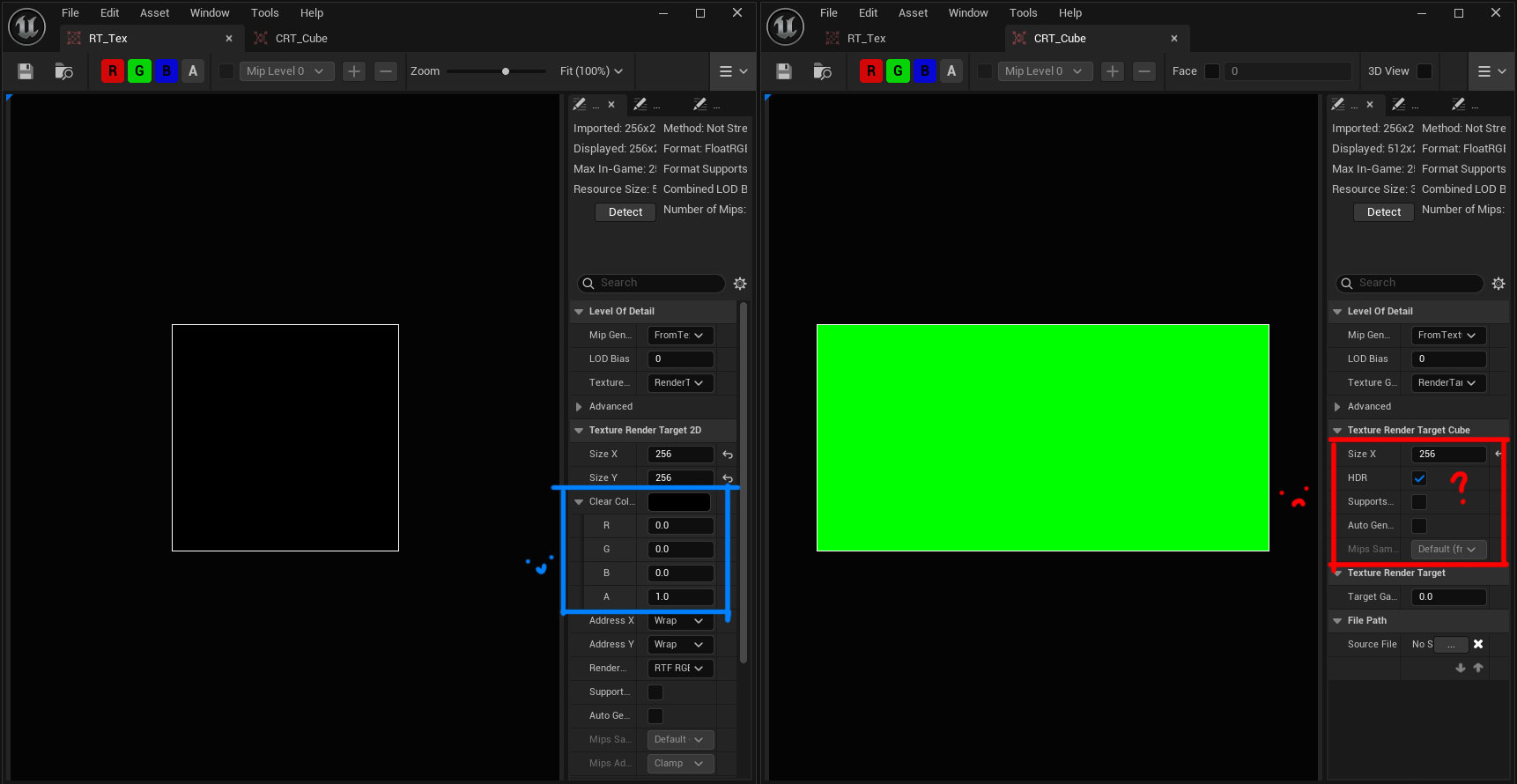Click browse-to-asset icon in CRT_Cube window

(822, 71)
